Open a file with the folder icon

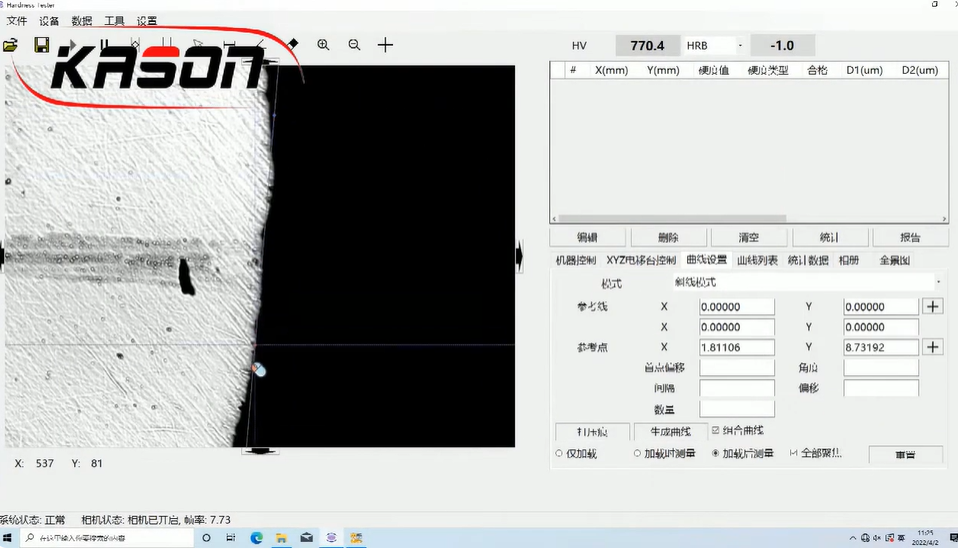(x=10, y=45)
